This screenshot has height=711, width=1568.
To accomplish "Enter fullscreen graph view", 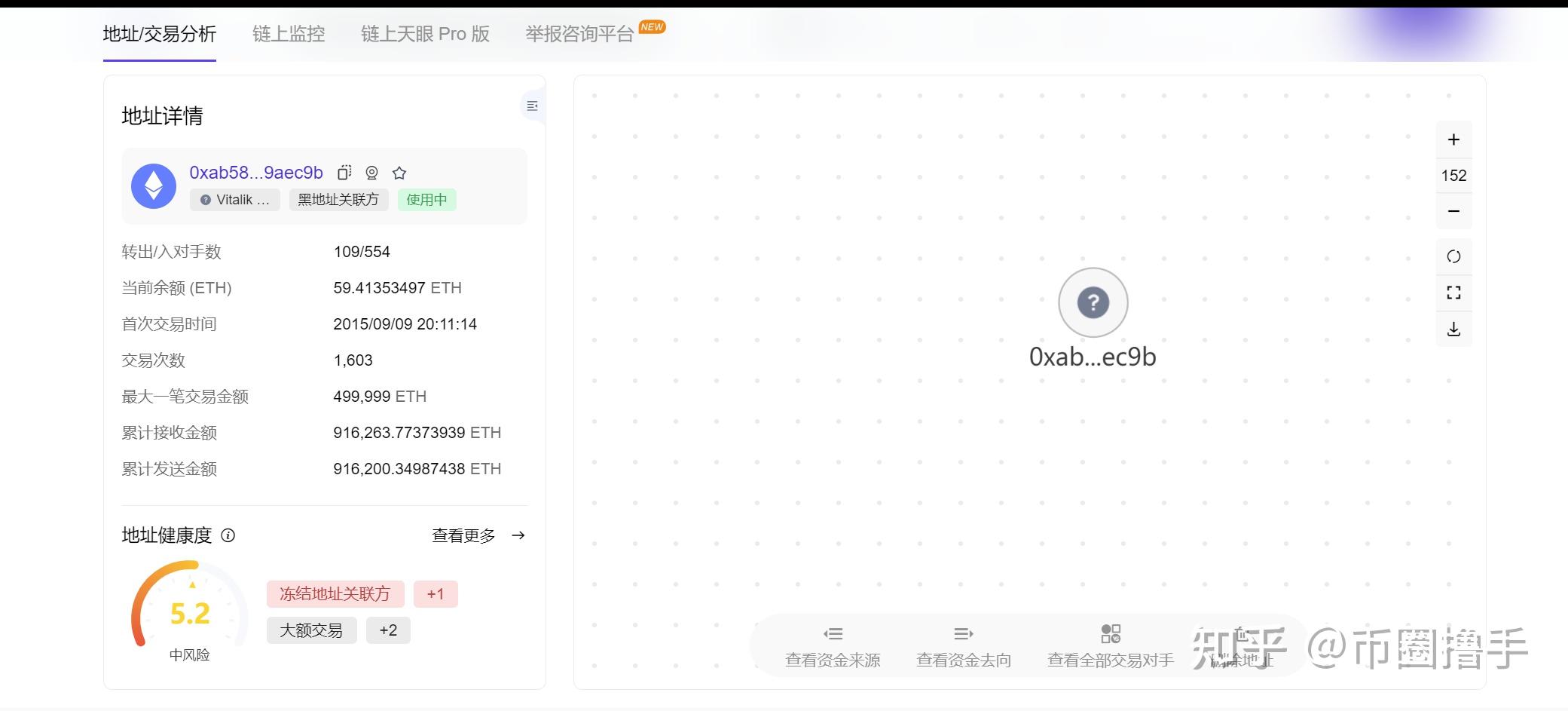I will coord(1453,293).
